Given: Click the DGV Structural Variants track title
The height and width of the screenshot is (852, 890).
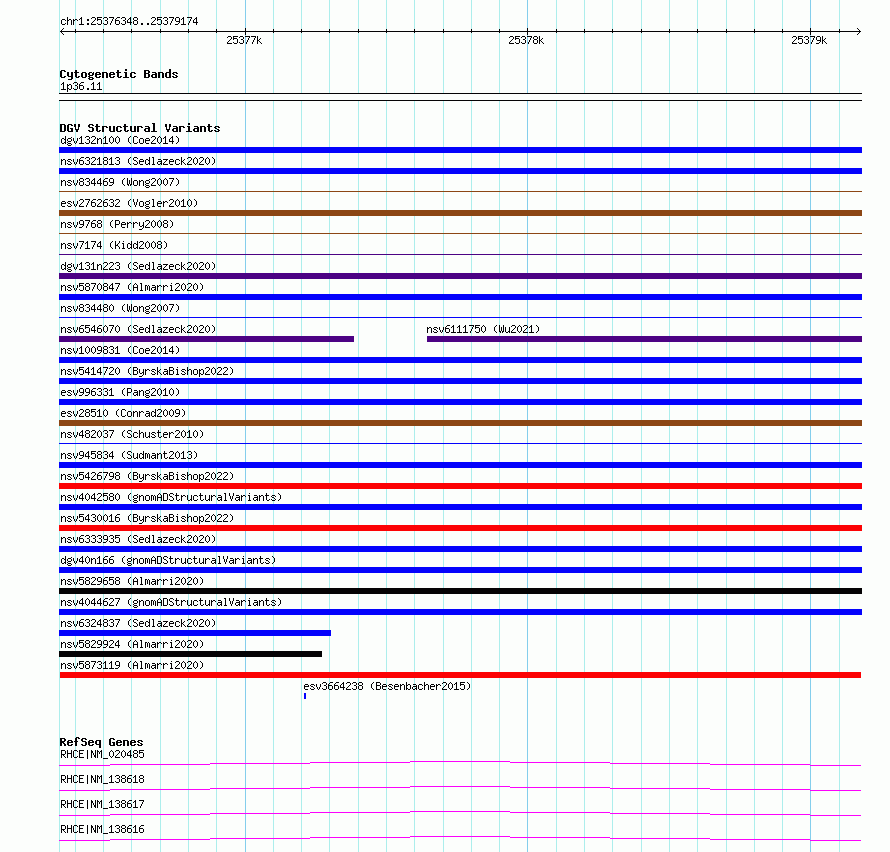Looking at the screenshot, I should pyautogui.click(x=140, y=128).
